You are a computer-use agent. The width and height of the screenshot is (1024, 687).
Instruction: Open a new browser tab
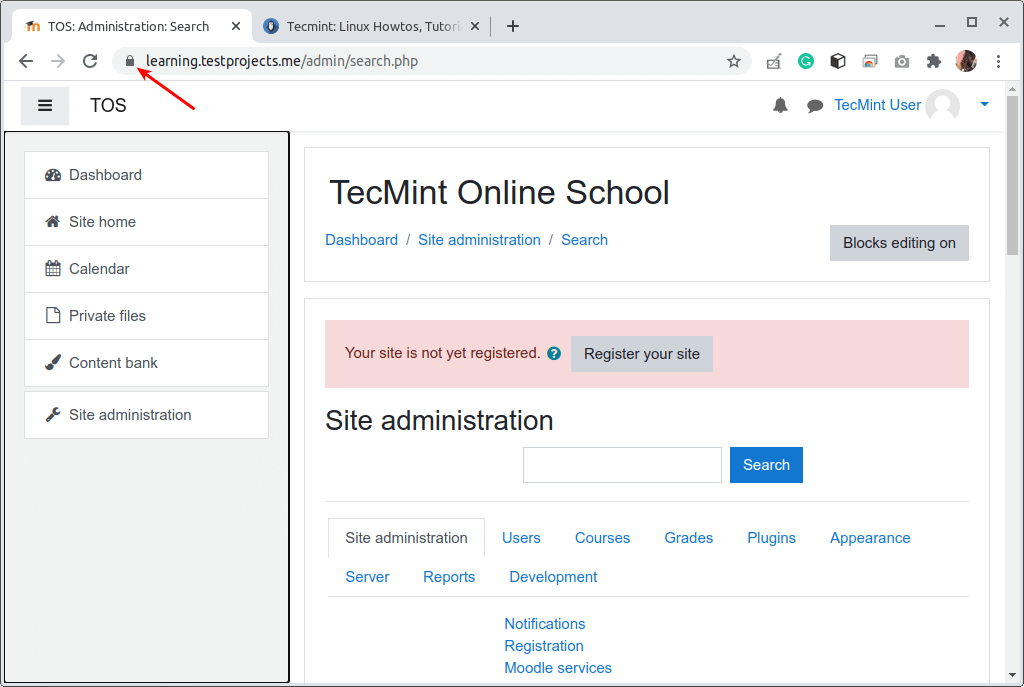(513, 26)
